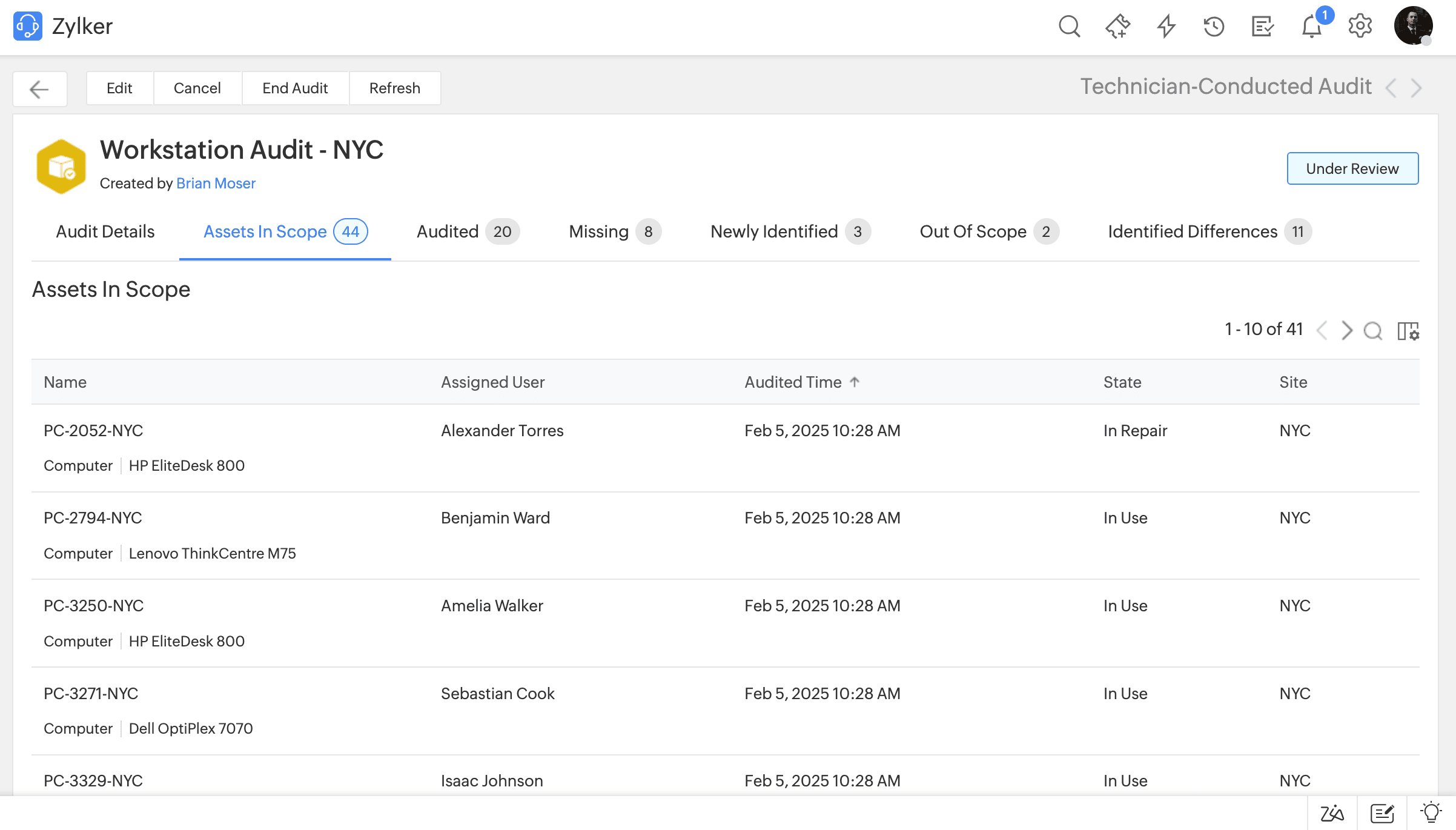Switch to the Missing tab
Image resolution: width=1456 pixels, height=830 pixels.
tap(615, 231)
